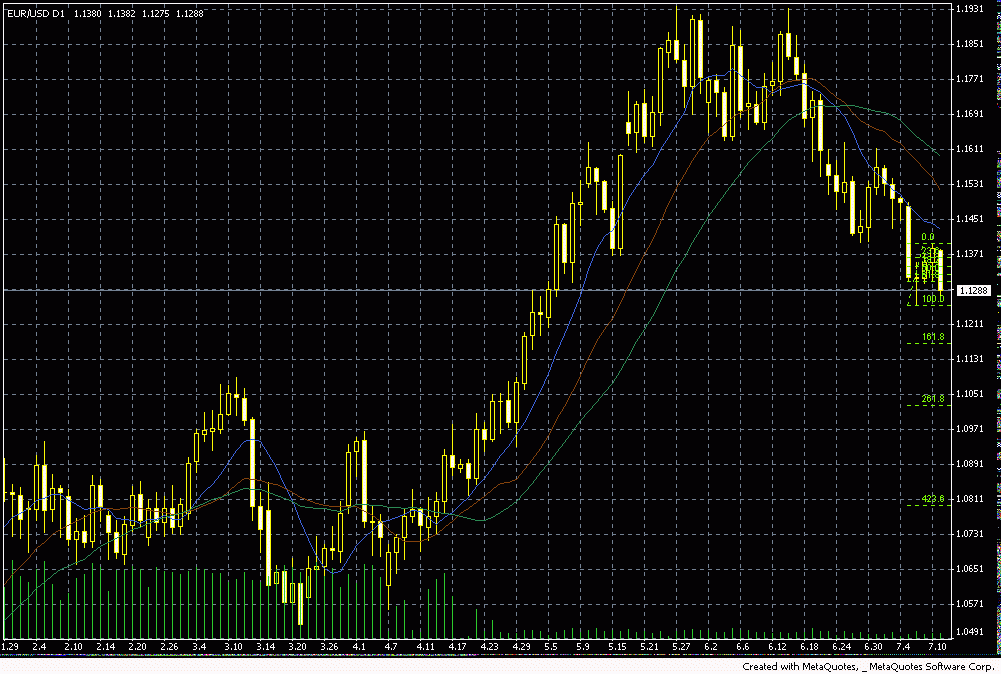Click the 1.1211 price axis label

click(x=970, y=324)
